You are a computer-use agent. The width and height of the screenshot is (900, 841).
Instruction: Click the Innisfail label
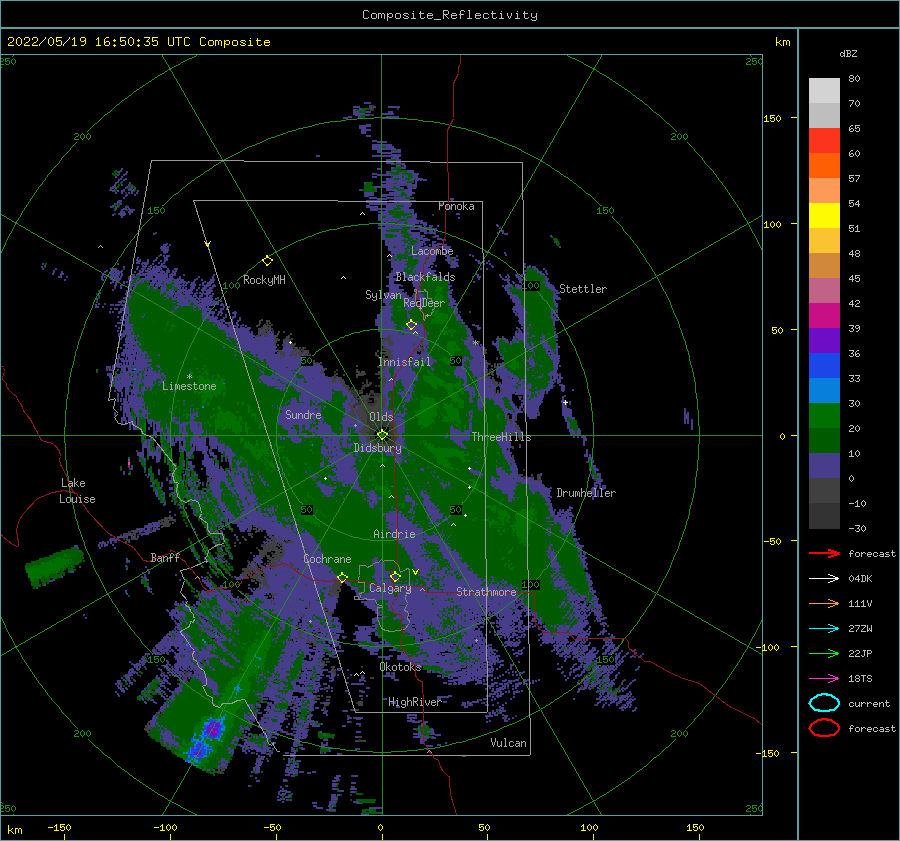tap(404, 362)
